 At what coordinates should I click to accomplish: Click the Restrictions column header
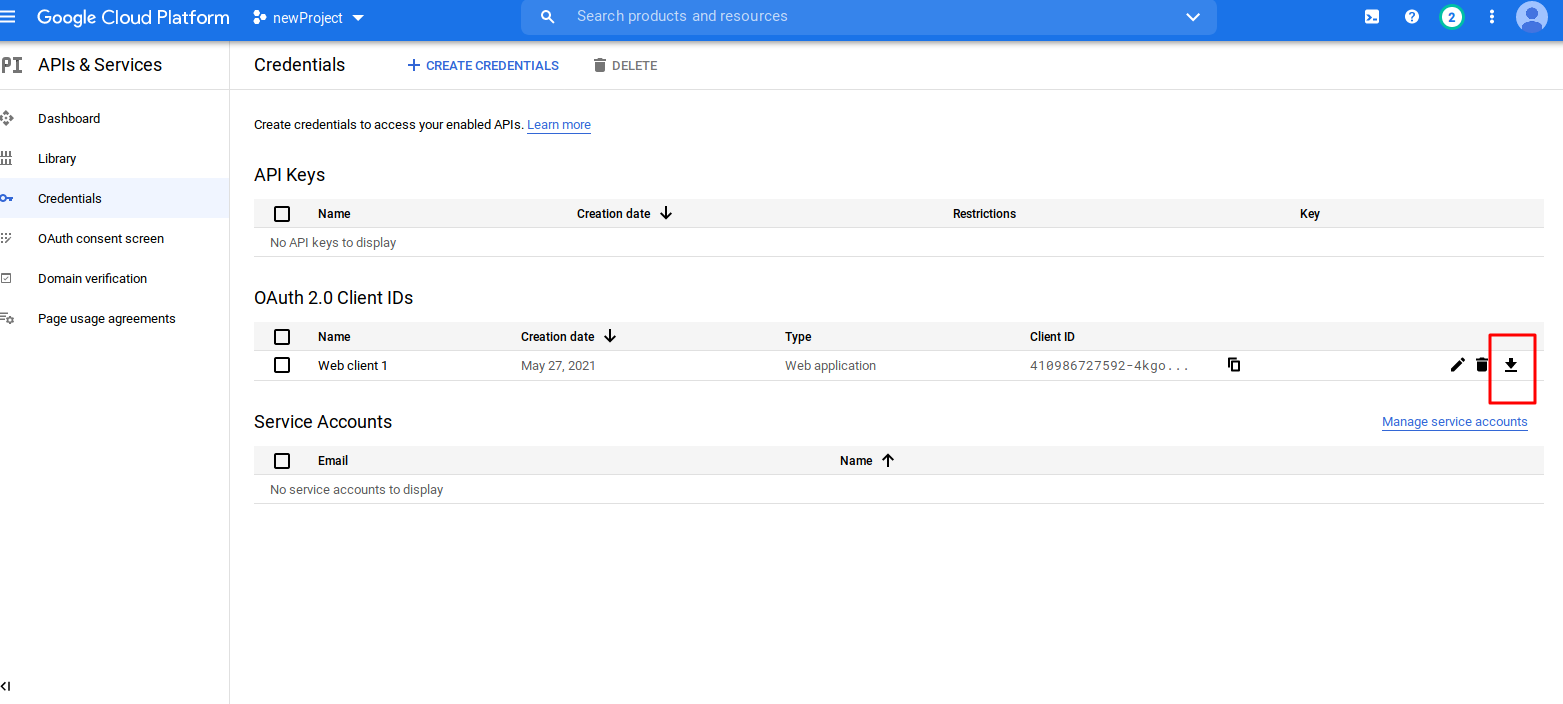coord(984,214)
